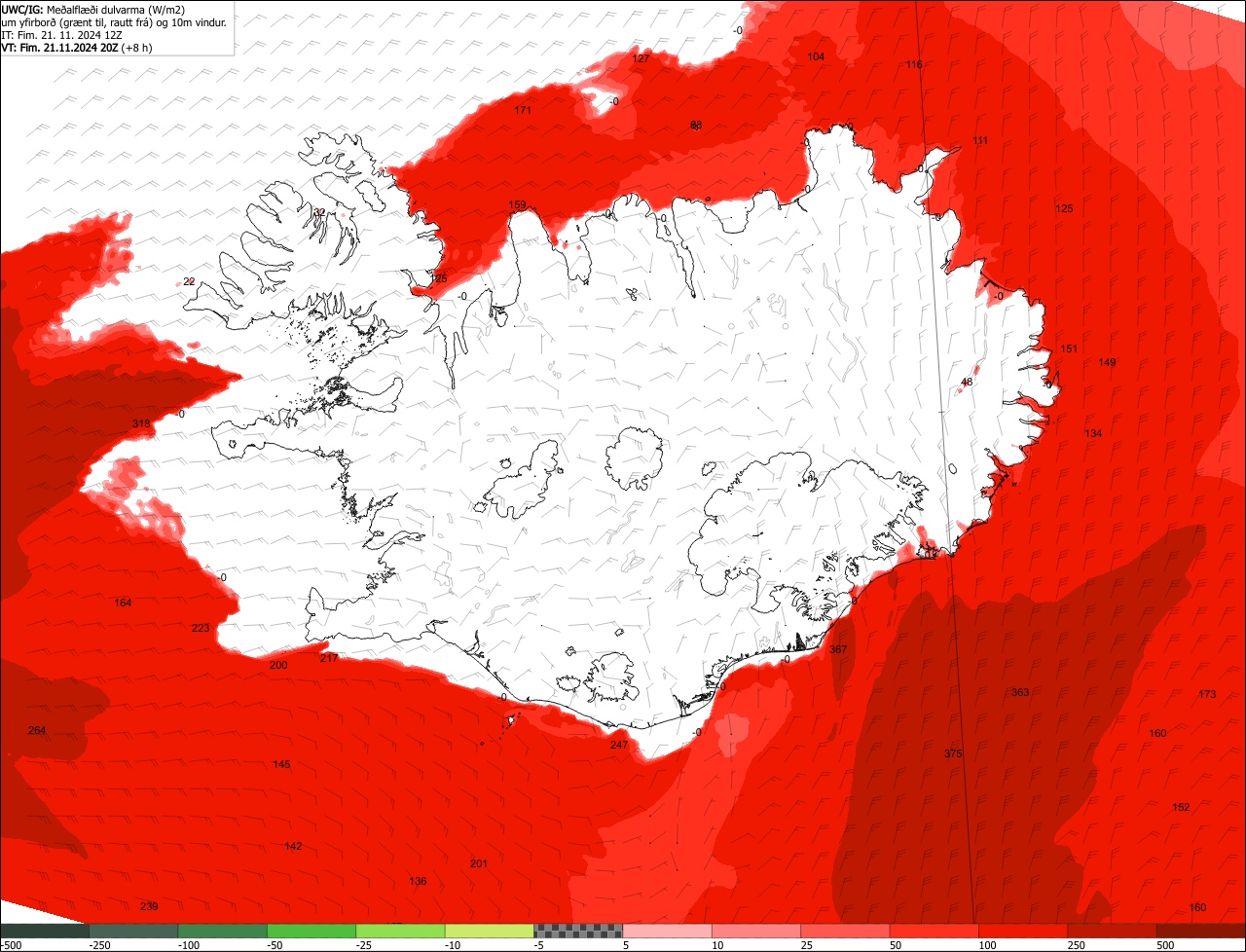The image size is (1246, 952).
Task: Select the flux value 264 at the left edge
Action: coord(37,730)
